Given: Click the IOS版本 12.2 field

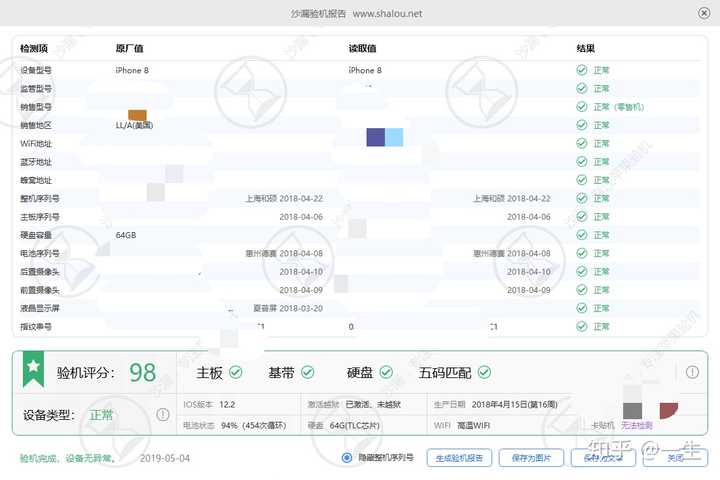Looking at the screenshot, I should 209,404.
